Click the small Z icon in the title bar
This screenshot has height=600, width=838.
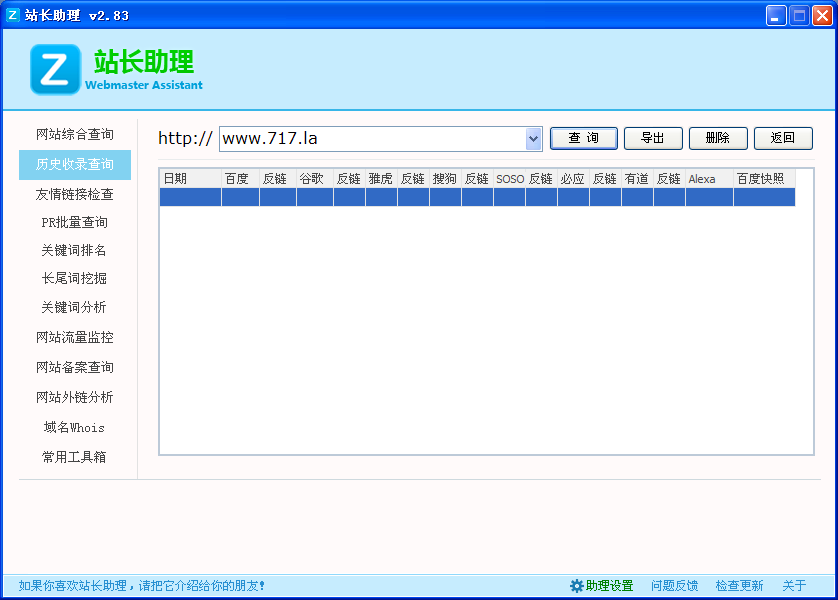pyautogui.click(x=12, y=15)
